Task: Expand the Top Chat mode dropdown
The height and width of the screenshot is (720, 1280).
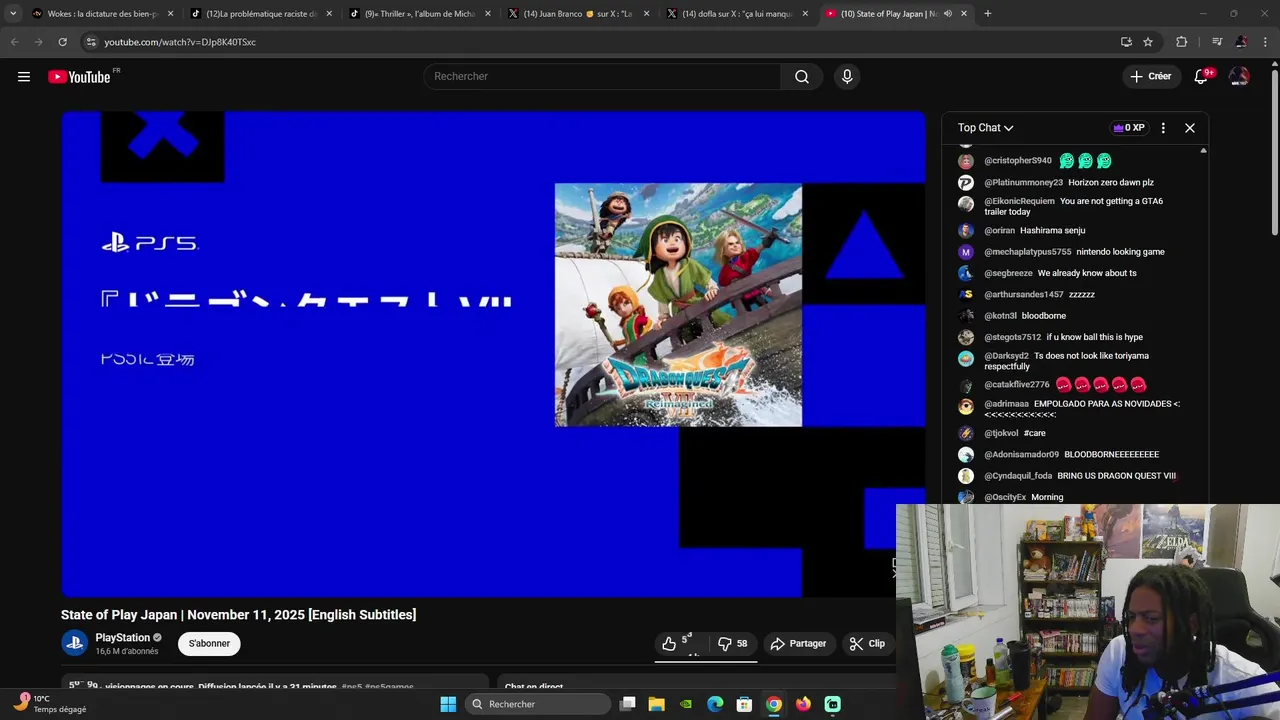Action: pos(985,128)
